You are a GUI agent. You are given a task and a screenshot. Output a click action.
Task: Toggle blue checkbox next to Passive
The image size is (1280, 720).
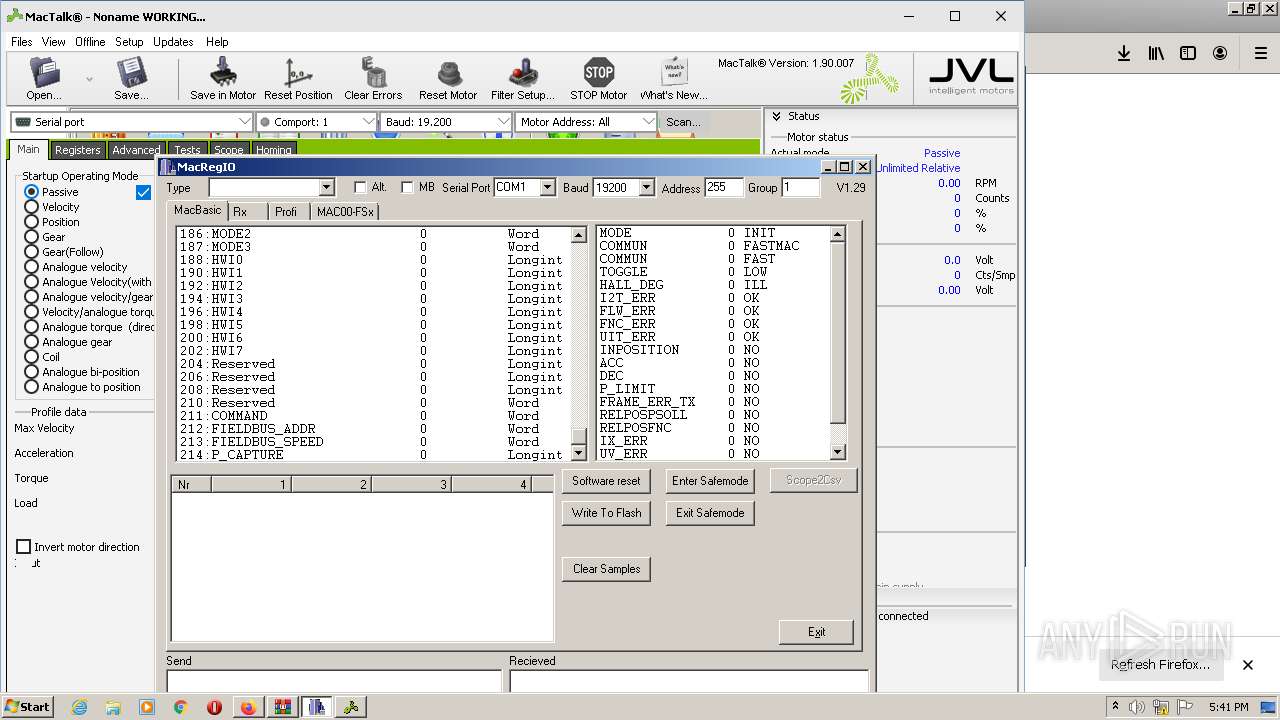pos(143,192)
